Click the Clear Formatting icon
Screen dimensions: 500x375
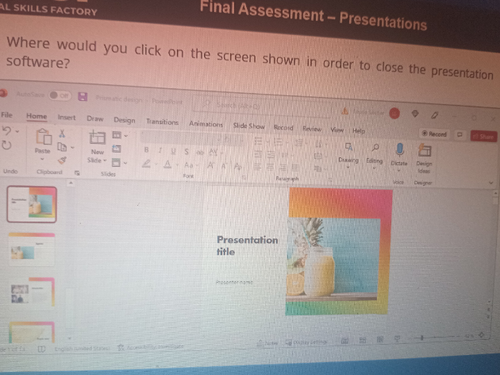(237, 166)
